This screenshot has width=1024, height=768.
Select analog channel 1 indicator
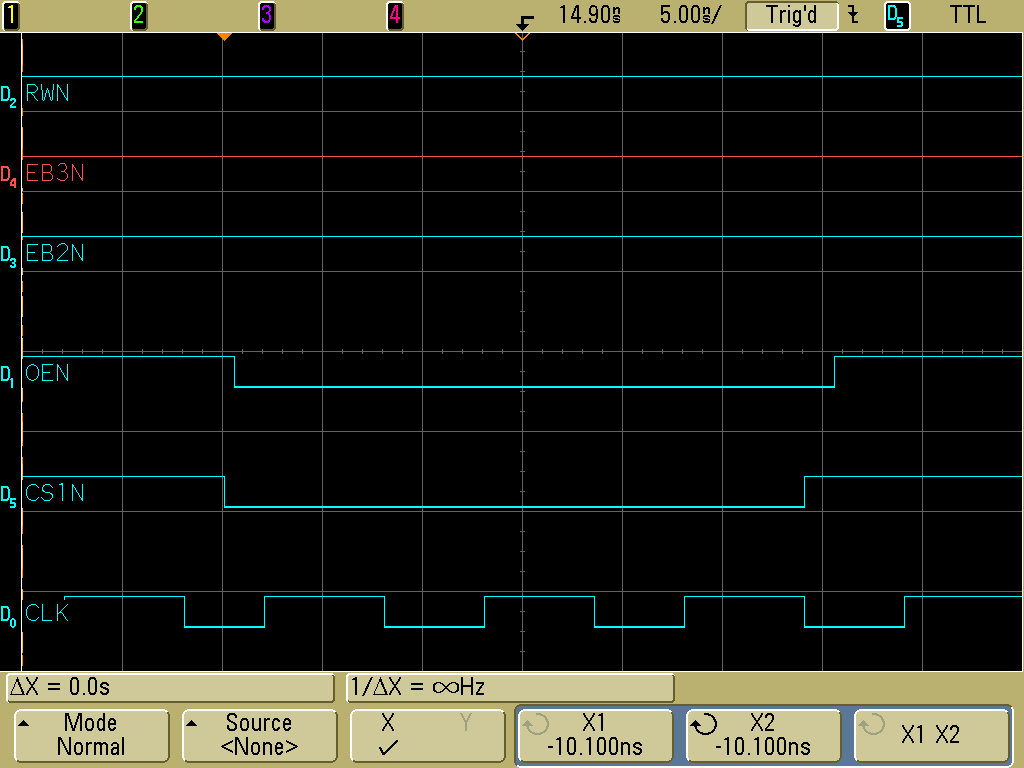point(11,15)
